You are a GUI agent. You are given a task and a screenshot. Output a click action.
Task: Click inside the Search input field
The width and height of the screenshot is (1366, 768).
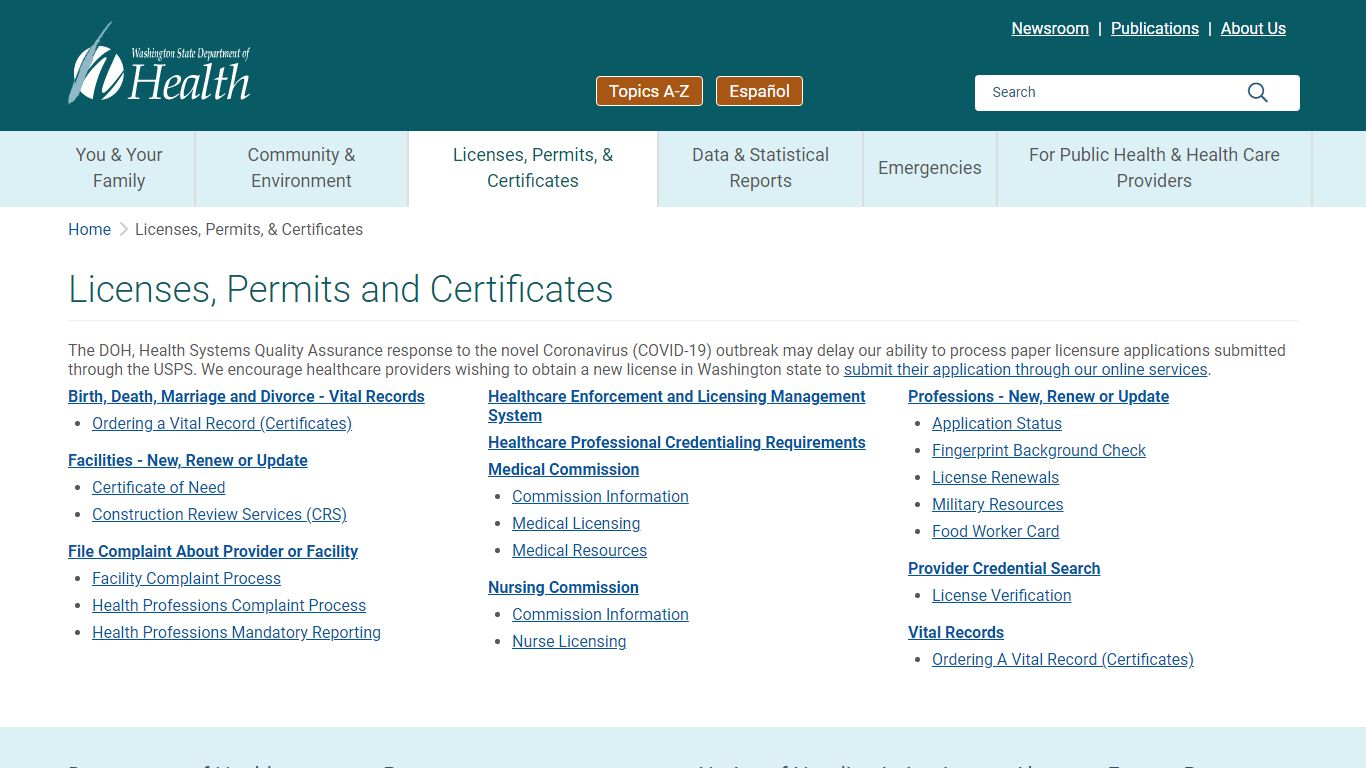point(1110,93)
